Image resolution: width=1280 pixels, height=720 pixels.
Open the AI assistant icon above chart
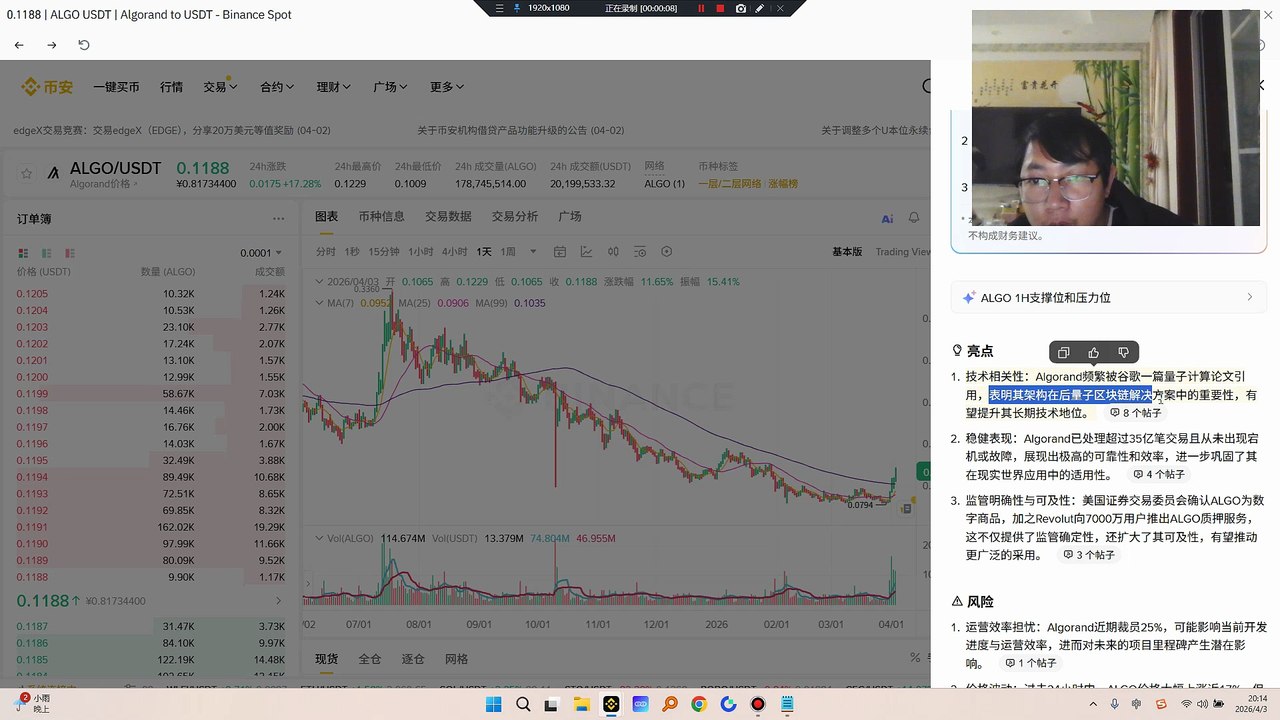[x=887, y=218]
